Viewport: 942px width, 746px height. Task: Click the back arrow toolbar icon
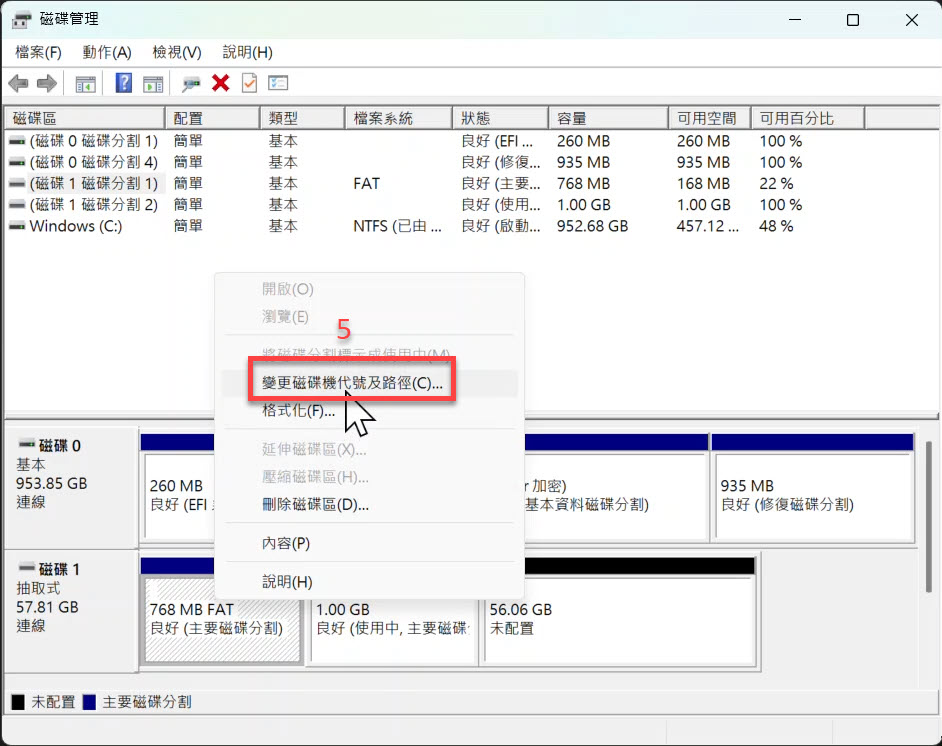coord(18,84)
